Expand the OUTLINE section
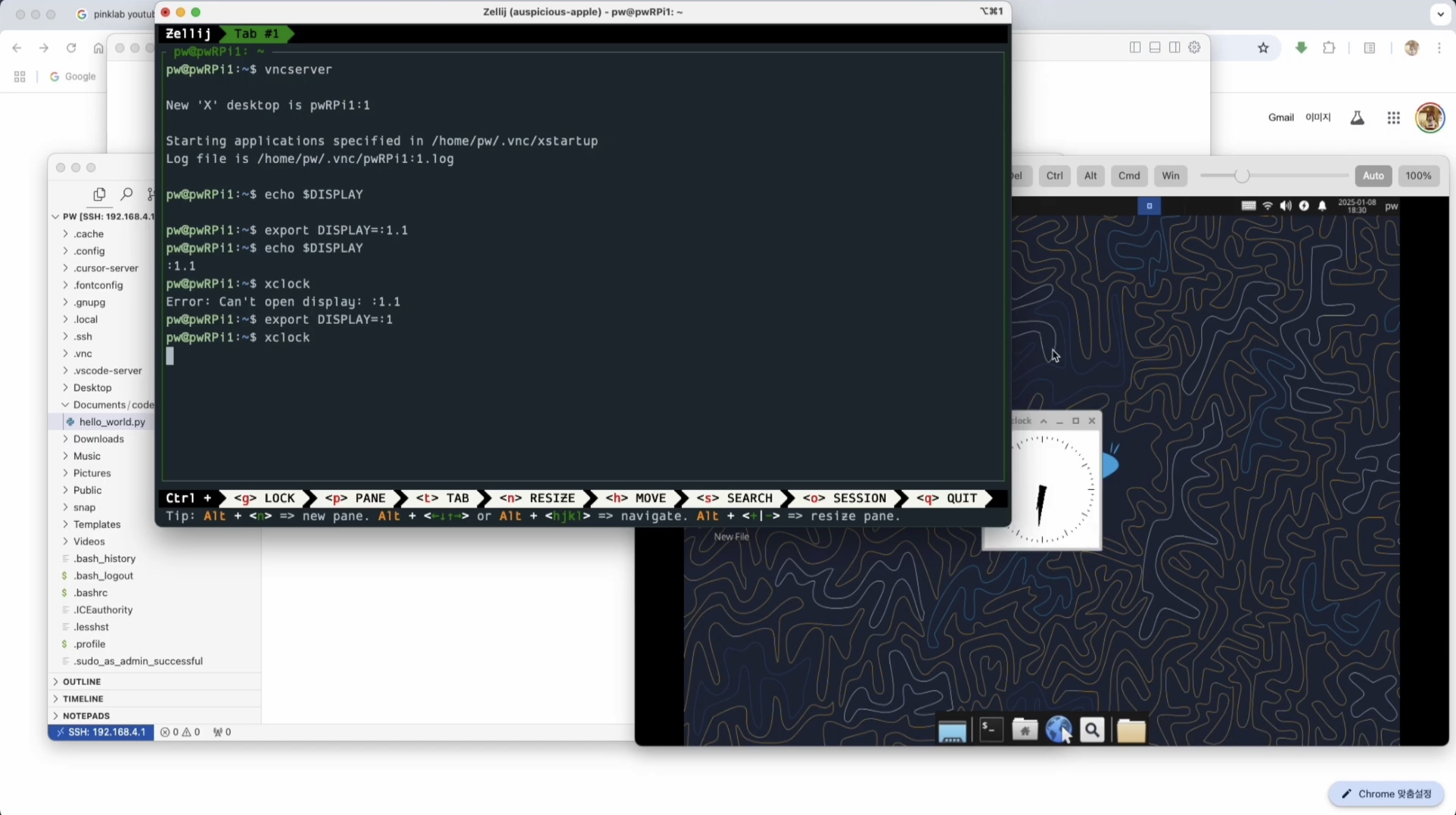The width and height of the screenshot is (1456, 815). coord(82,681)
